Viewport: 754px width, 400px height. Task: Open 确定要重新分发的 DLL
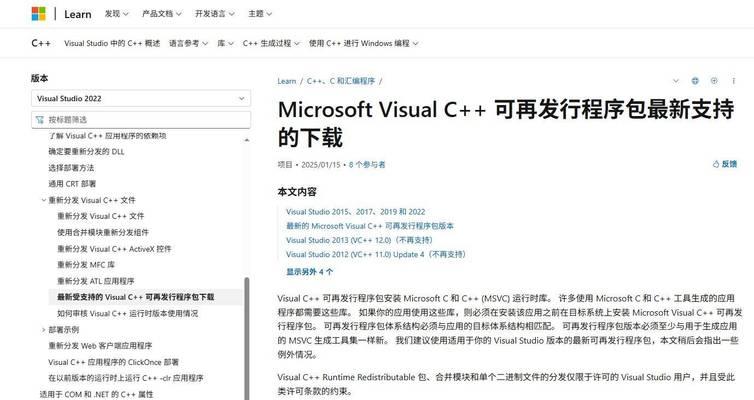point(86,151)
